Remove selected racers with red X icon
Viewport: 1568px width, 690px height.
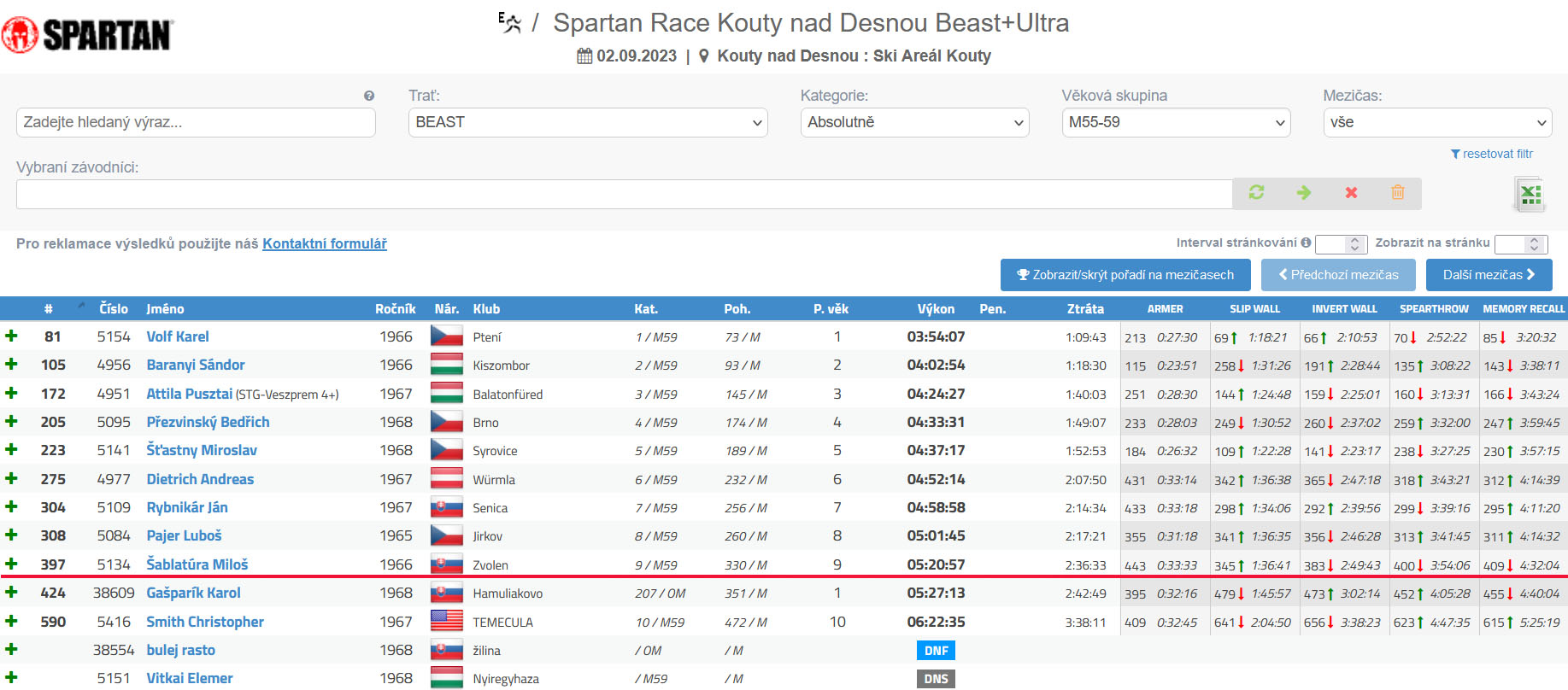(1351, 193)
